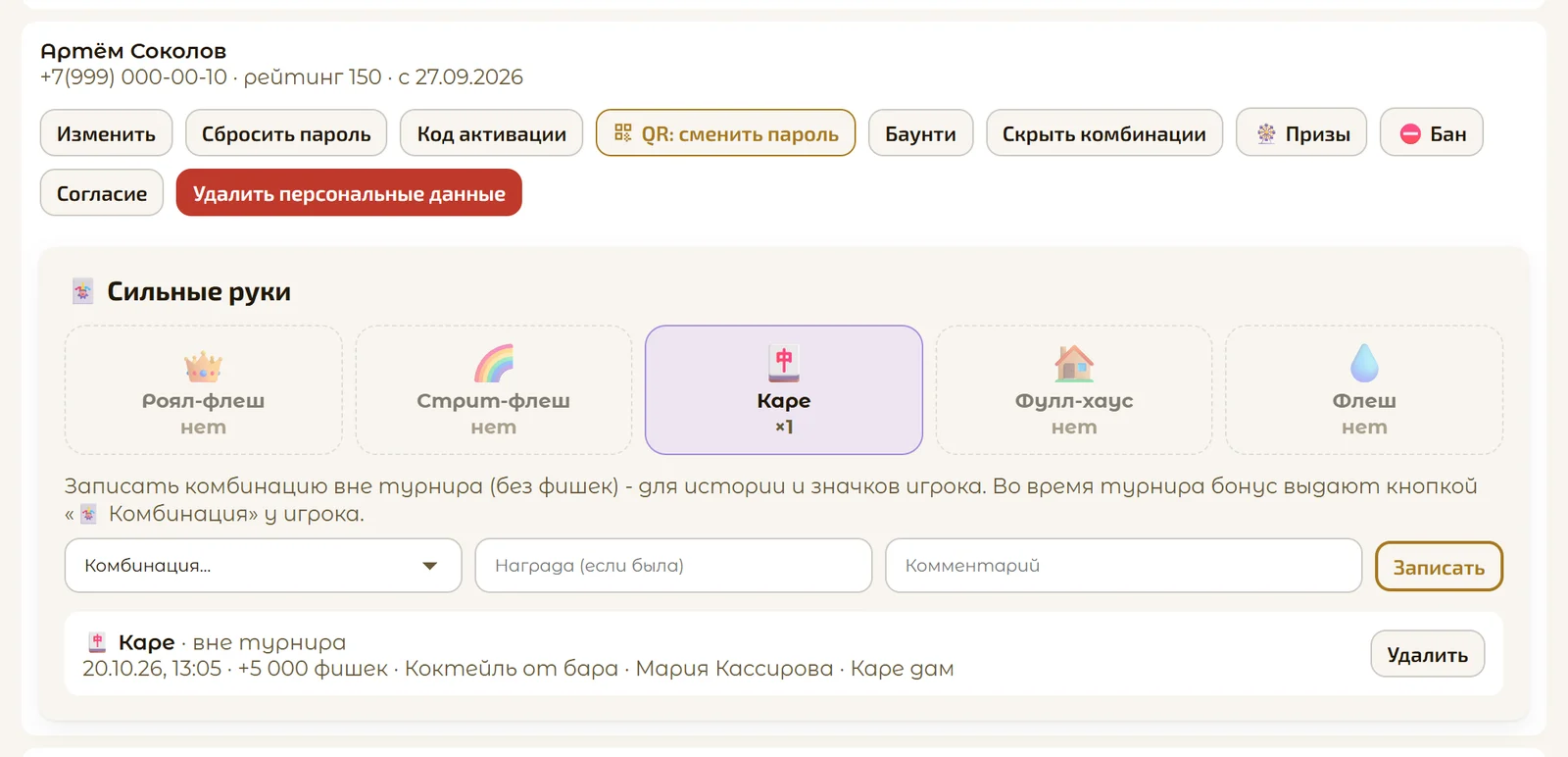1568x757 pixels.
Task: Click the 20.10.26, 13:05 record details line
Action: (517, 669)
